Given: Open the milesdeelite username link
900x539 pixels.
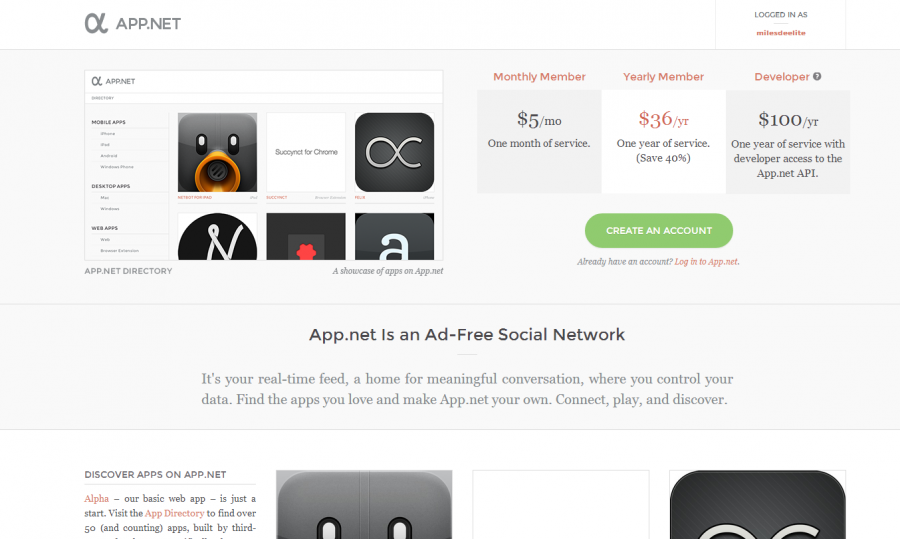Looking at the screenshot, I should click(x=781, y=33).
